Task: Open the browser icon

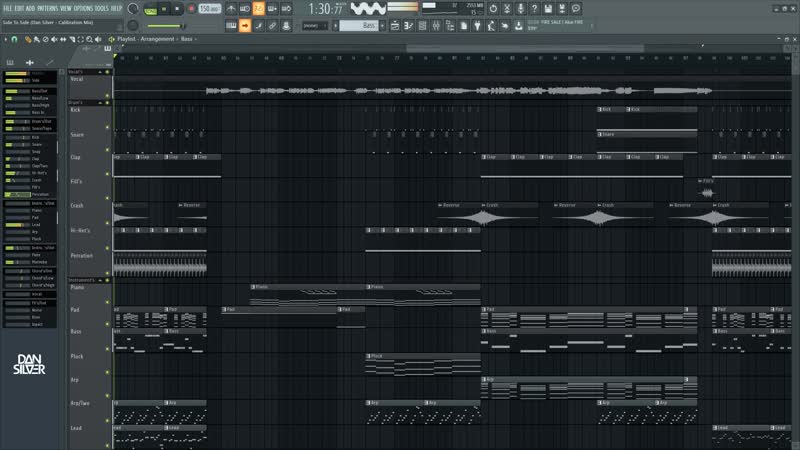Action: pyautogui.click(x=450, y=26)
